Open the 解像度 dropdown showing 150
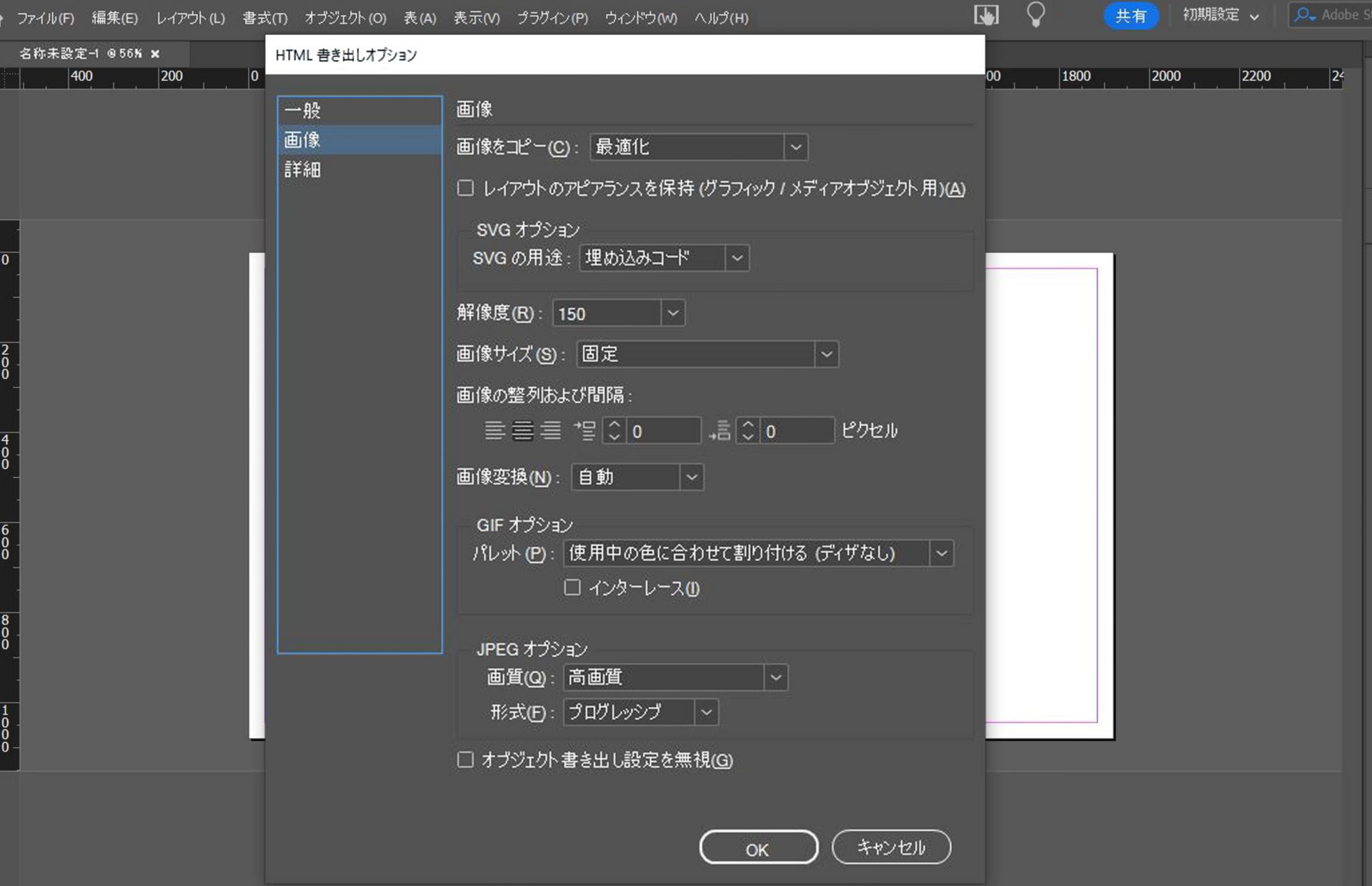Viewport: 1372px width, 886px height. coord(672,313)
